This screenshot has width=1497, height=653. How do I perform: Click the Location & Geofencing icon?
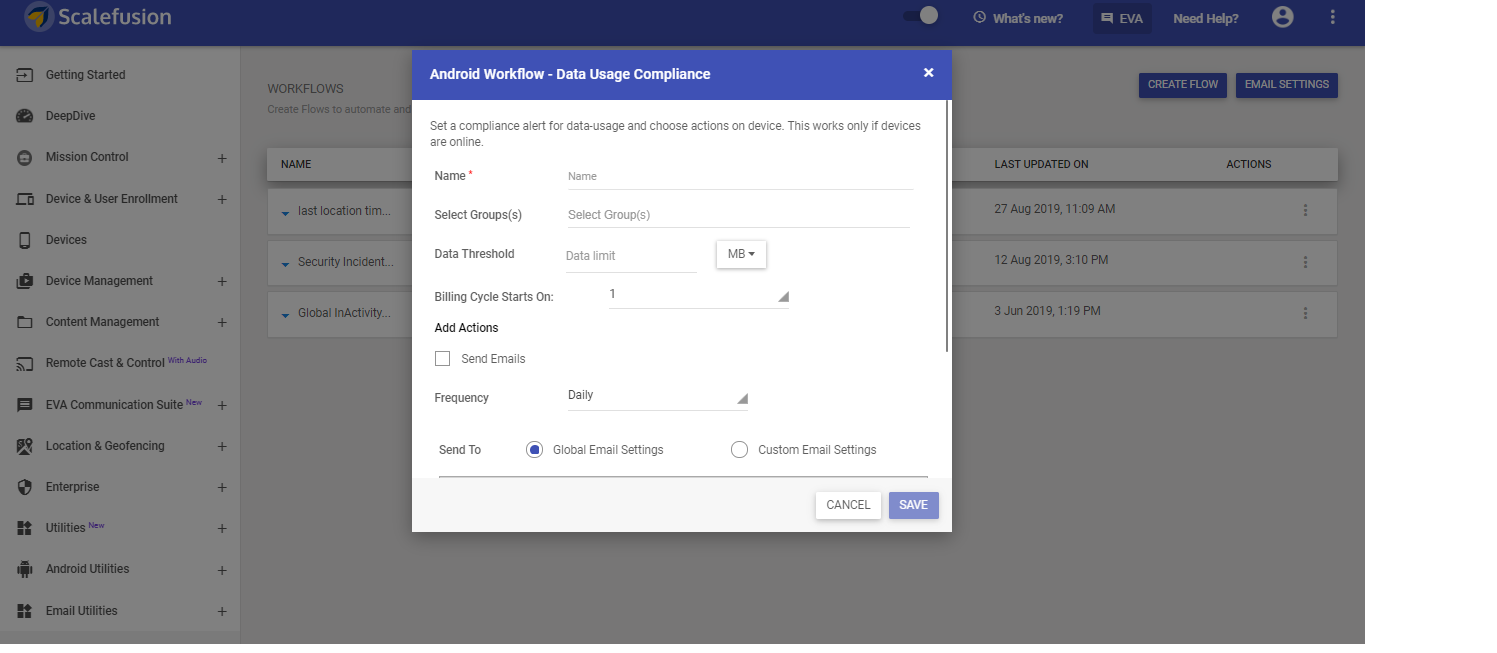point(25,446)
